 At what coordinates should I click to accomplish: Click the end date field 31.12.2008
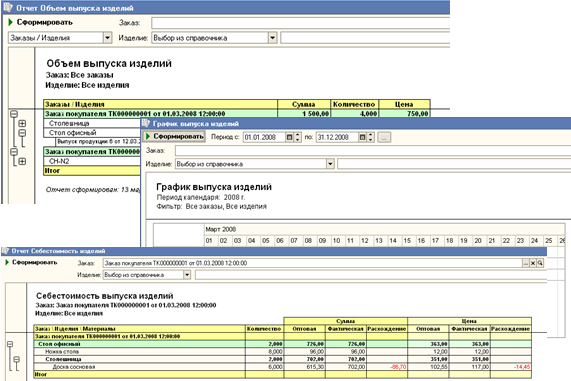337,137
